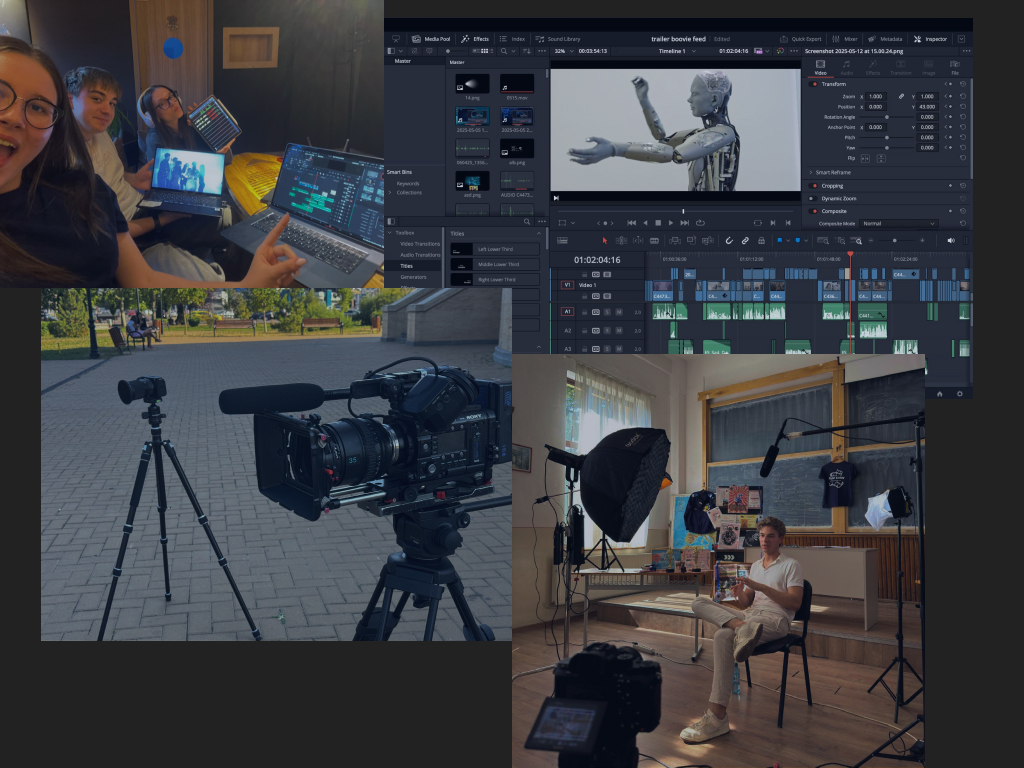This screenshot has height=768, width=1024.
Task: Click the Replace Clip icon
Action: [x=707, y=241]
